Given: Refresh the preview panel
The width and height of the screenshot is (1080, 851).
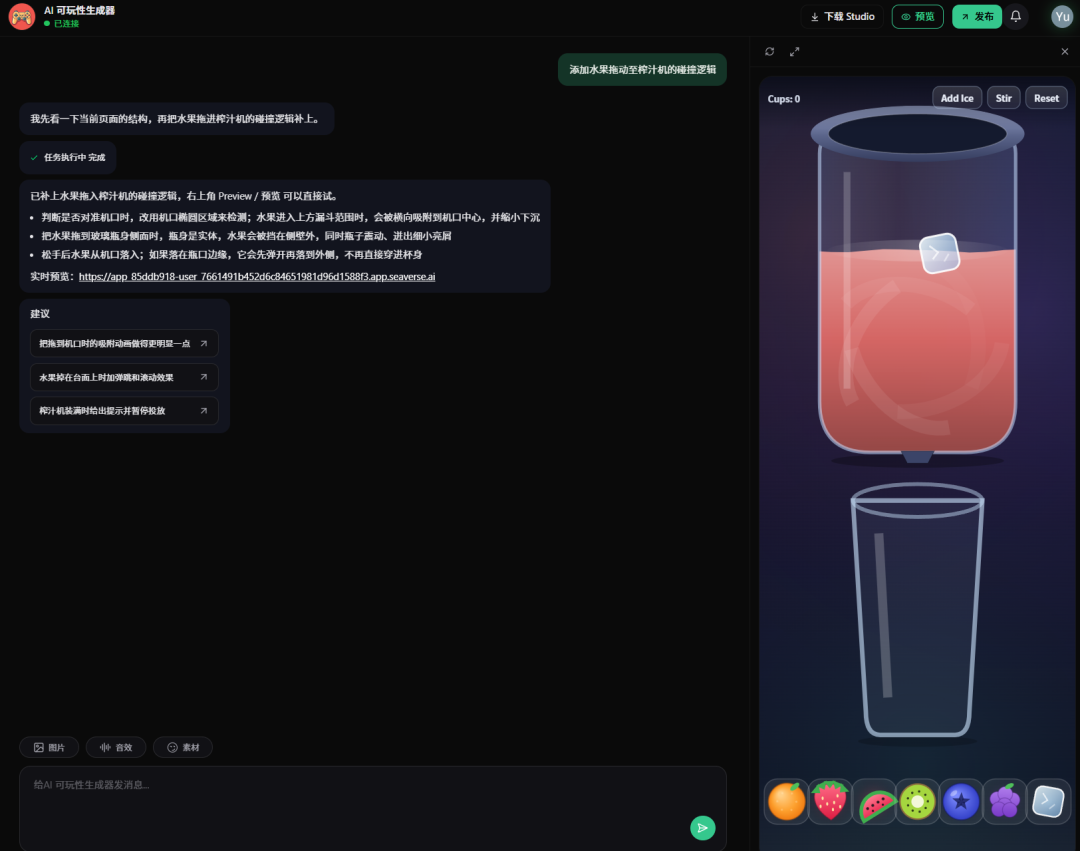Looking at the screenshot, I should coord(769,52).
